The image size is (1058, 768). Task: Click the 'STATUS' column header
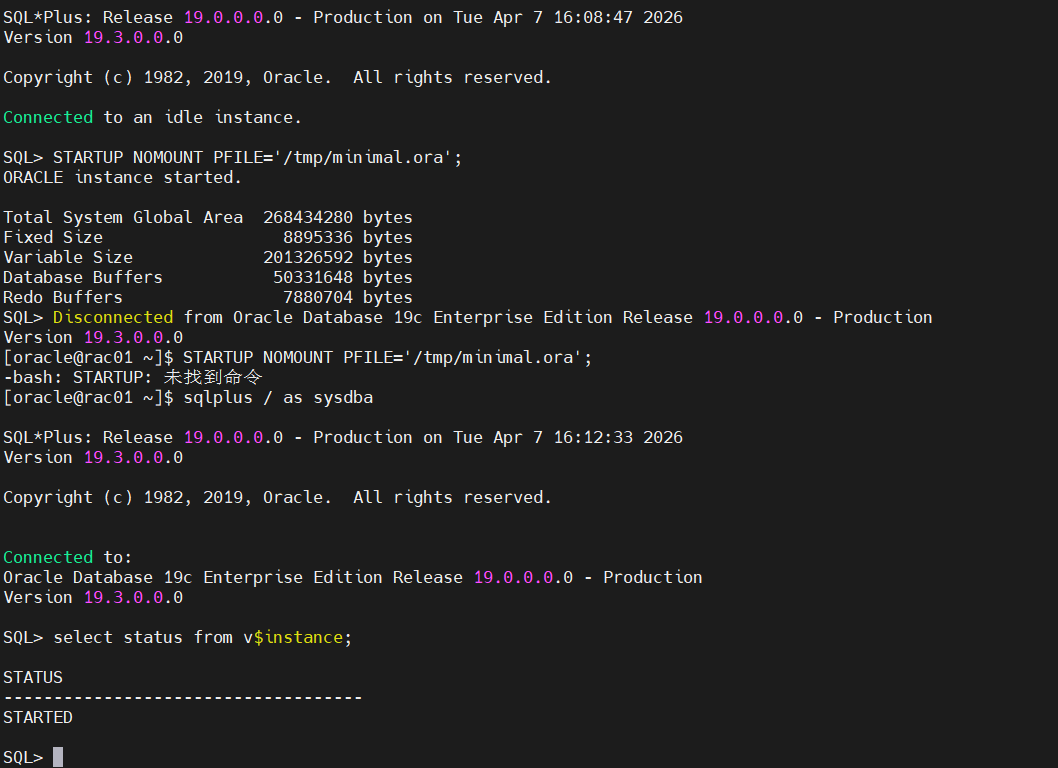(33, 678)
